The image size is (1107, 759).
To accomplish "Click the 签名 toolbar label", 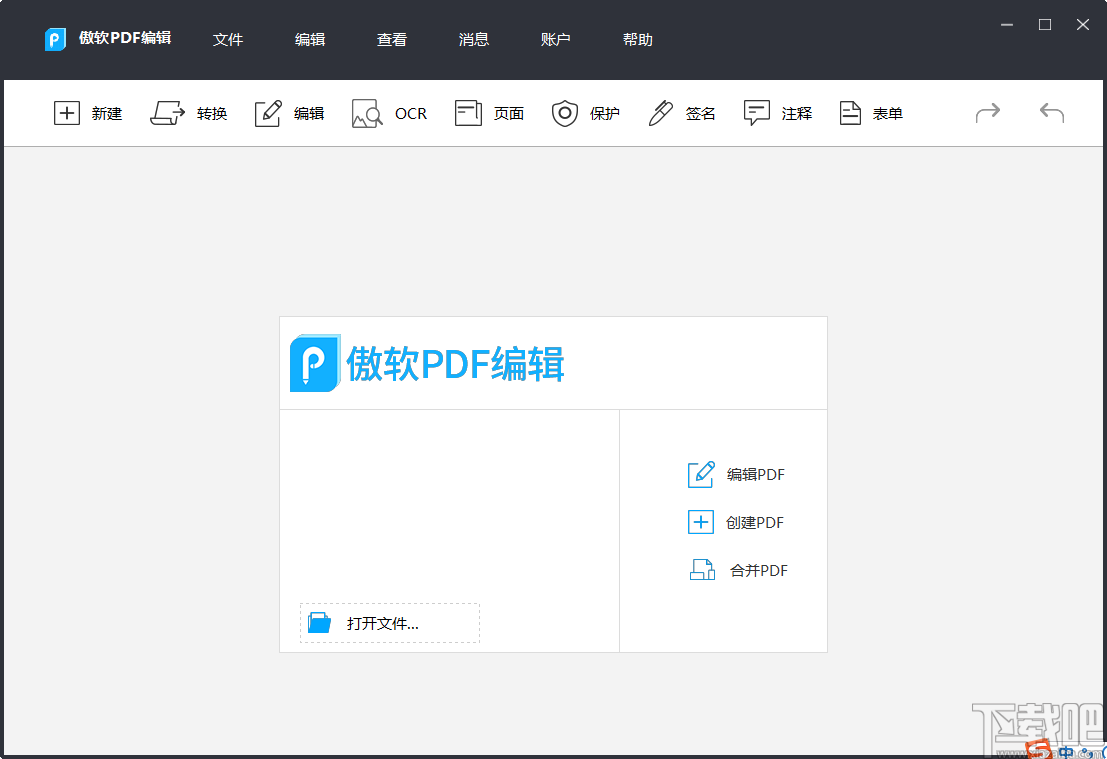I will coord(700,114).
